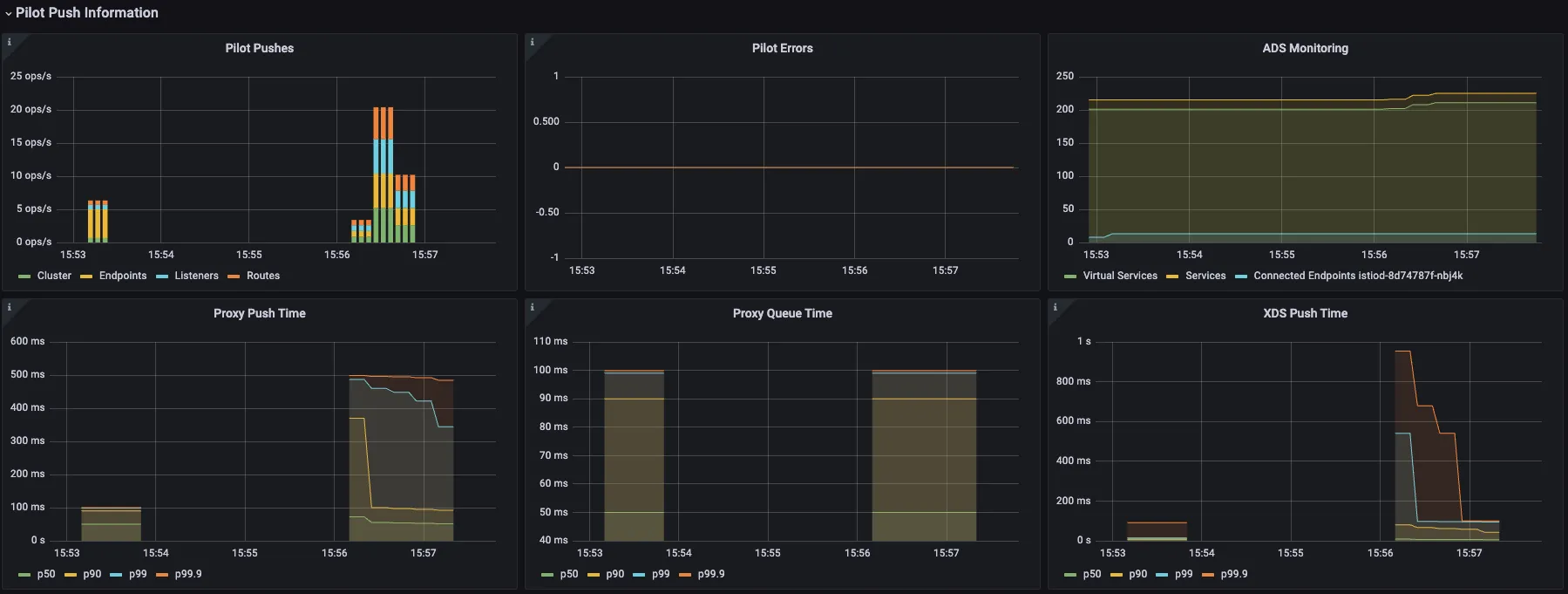Click p50 legend label in XDS Push Time
Screen dimensions: 1568x594
coord(1092,574)
